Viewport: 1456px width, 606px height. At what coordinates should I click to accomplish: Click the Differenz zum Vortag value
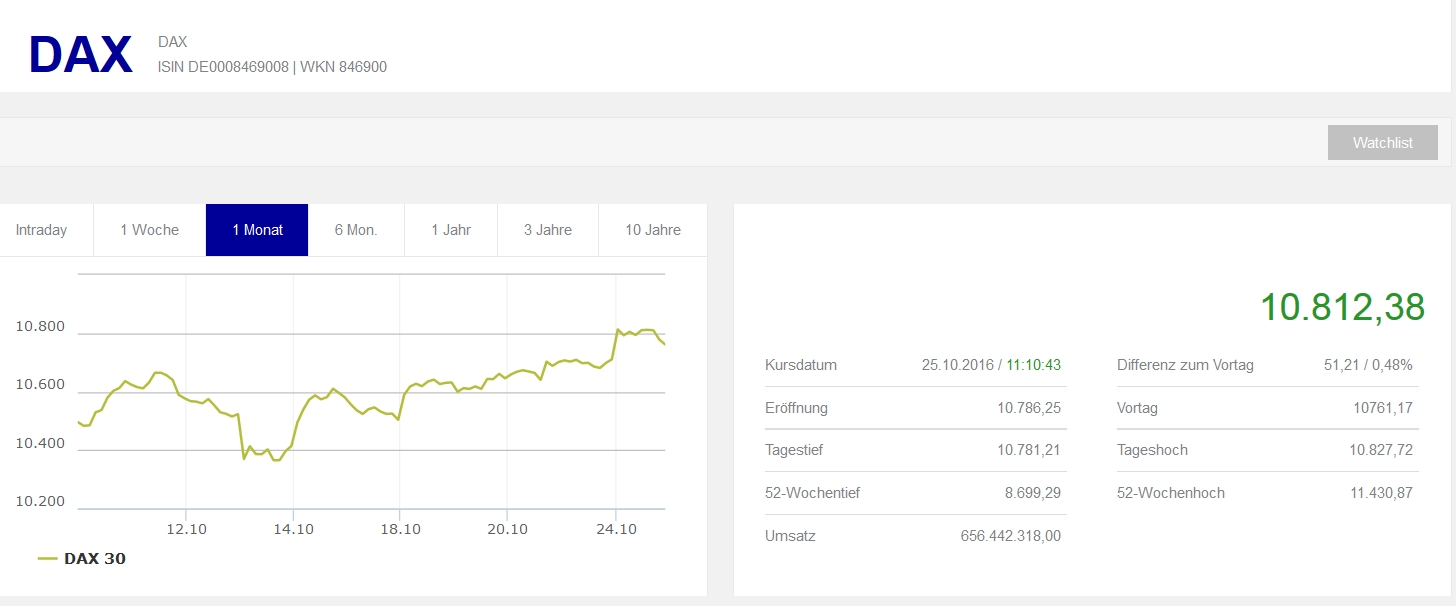[1367, 365]
